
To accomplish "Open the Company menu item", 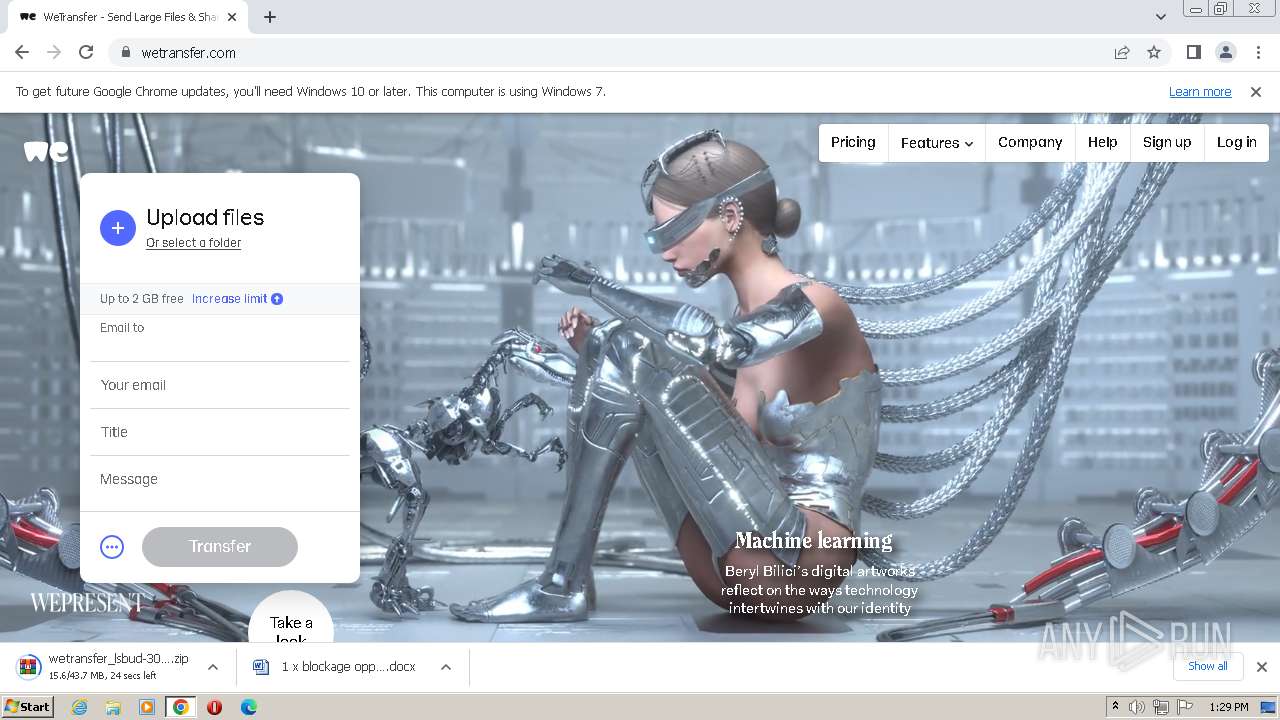I will (1030, 142).
